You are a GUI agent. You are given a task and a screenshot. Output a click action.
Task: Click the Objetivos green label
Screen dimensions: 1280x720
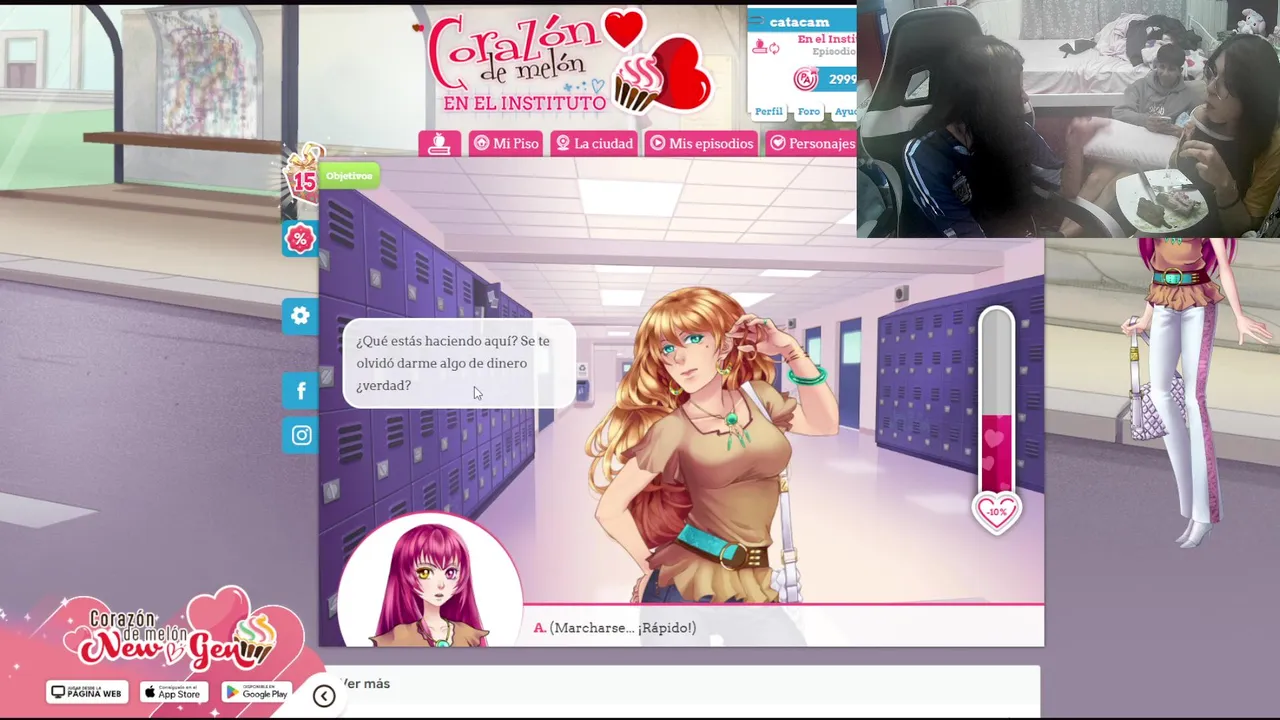[x=349, y=176]
